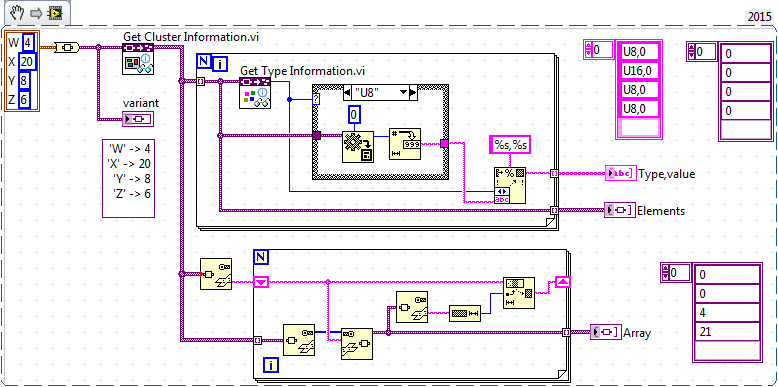
Task: Click the Get Type Information.vi node icon
Action: 255,93
